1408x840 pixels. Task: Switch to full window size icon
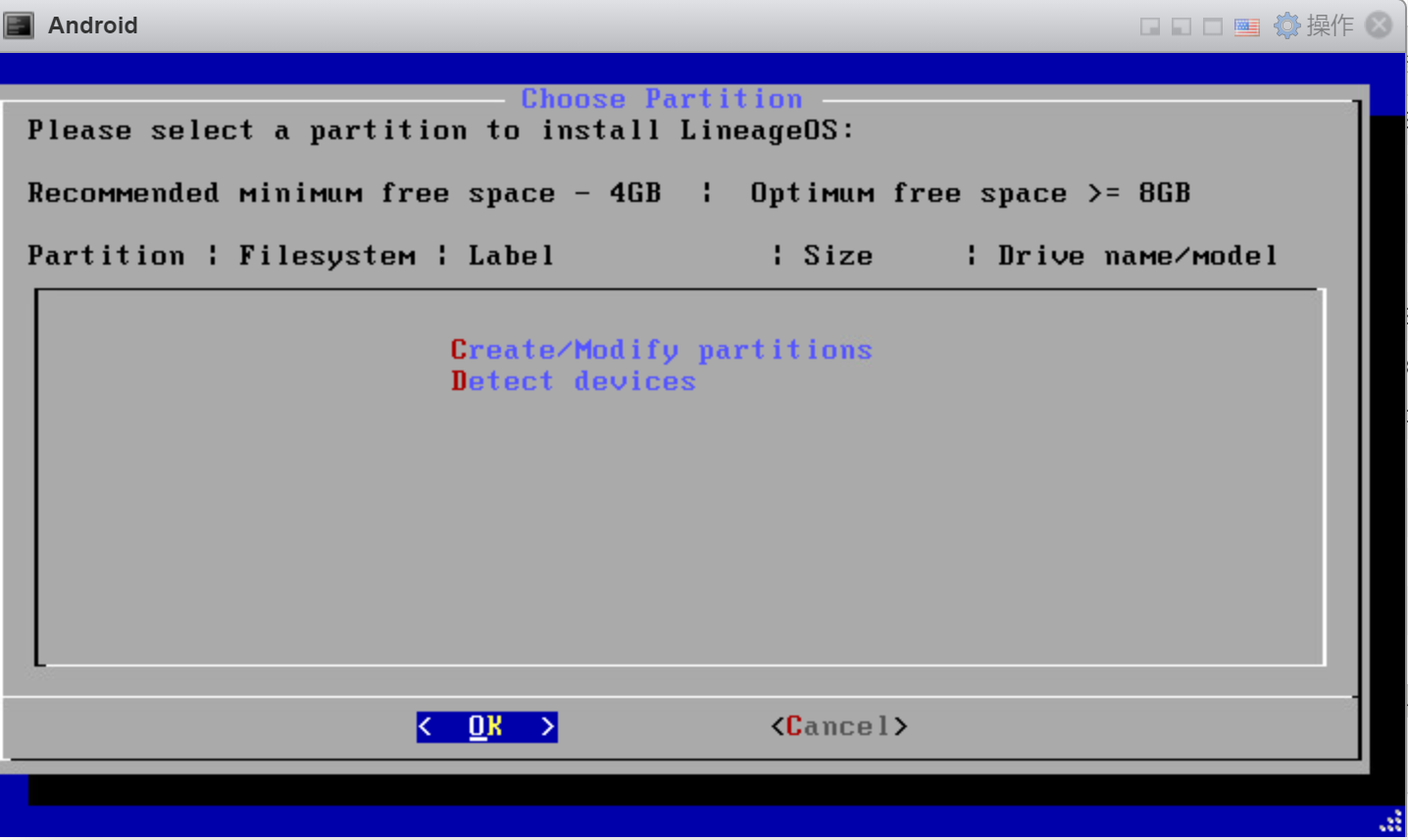click(x=1213, y=26)
